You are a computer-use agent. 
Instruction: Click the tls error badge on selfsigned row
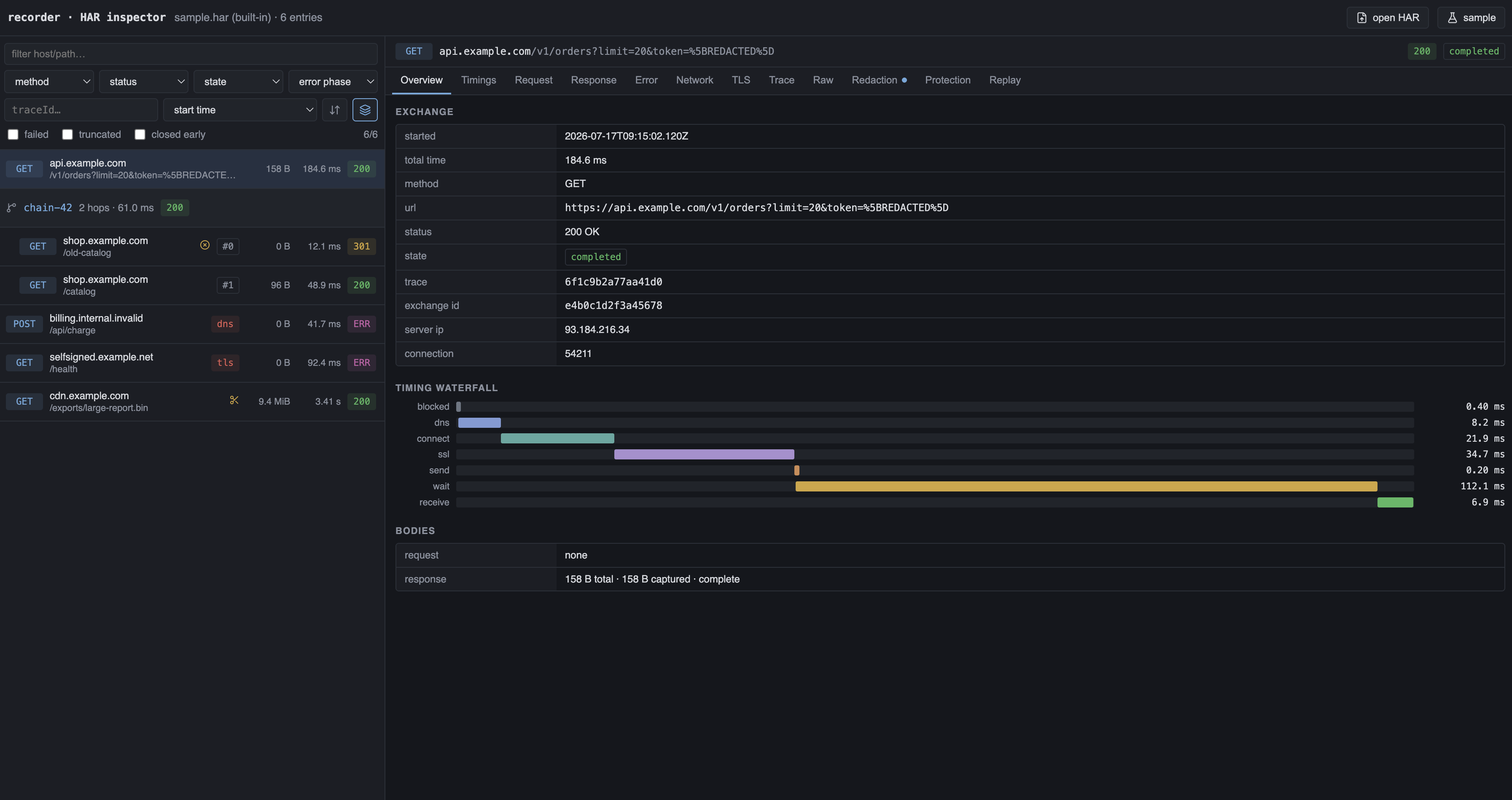pos(225,363)
